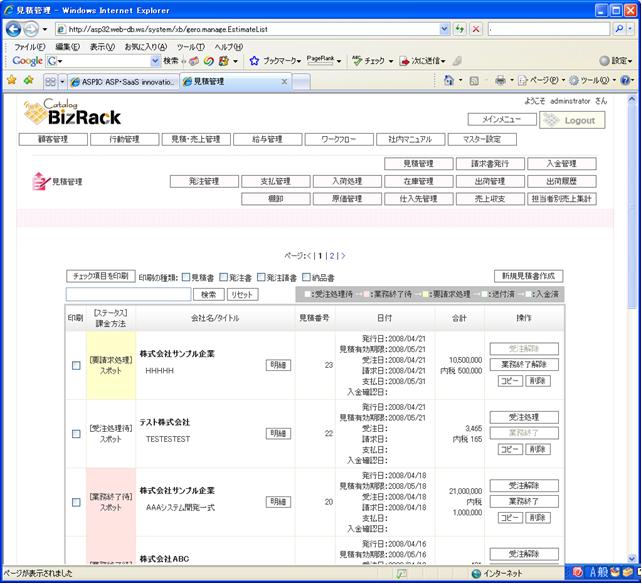Click the RSS feeds icon
The height and width of the screenshot is (584, 642).
click(x=474, y=81)
